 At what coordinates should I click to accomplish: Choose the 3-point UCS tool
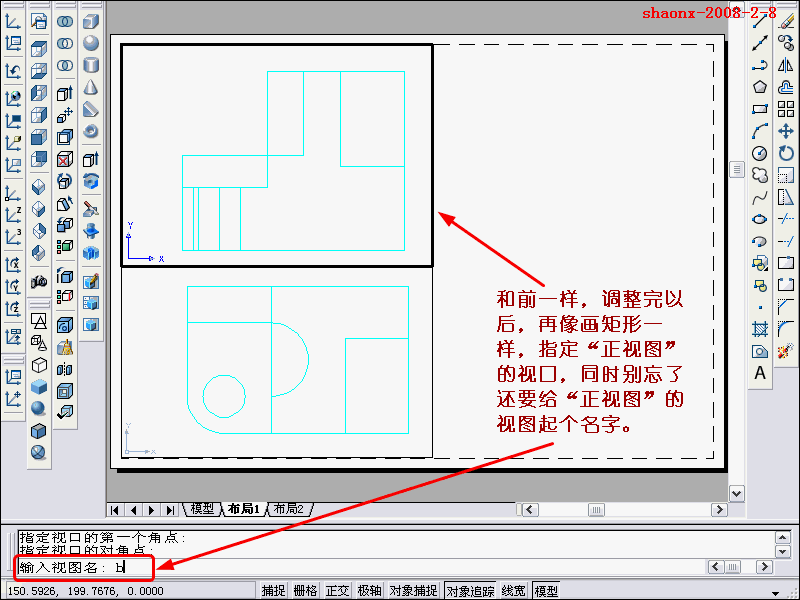tap(13, 237)
